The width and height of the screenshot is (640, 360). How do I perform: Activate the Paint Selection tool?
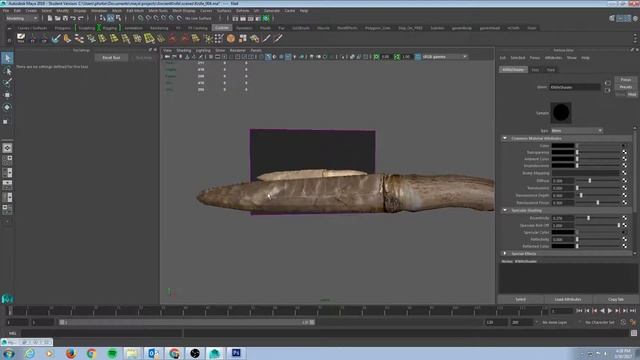(x=7, y=82)
